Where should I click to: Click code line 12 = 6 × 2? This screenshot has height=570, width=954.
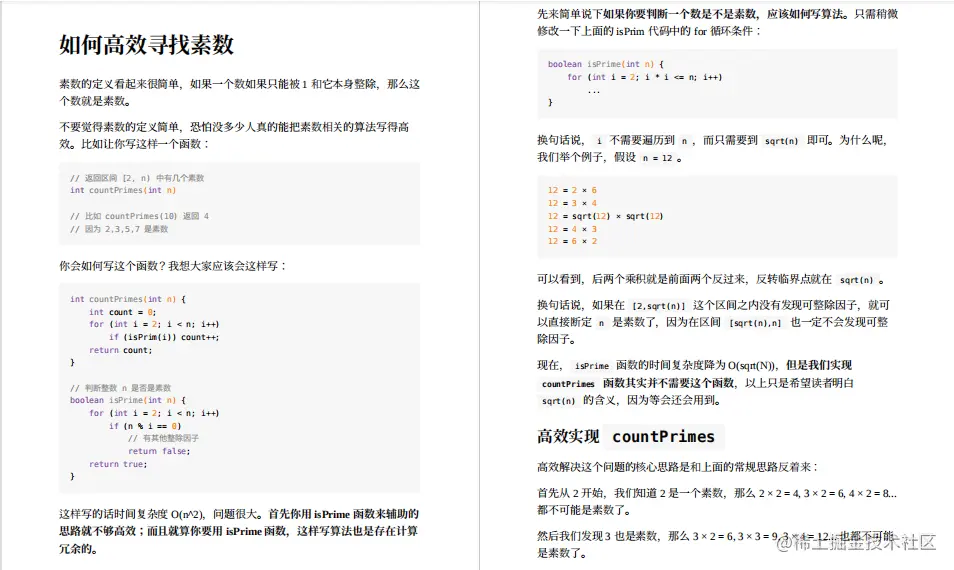point(573,241)
